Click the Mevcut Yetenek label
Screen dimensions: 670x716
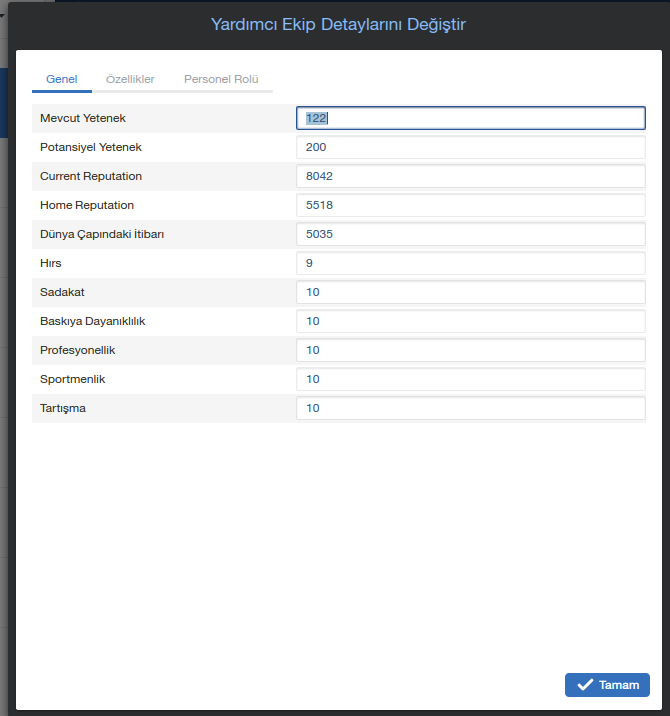coord(83,118)
